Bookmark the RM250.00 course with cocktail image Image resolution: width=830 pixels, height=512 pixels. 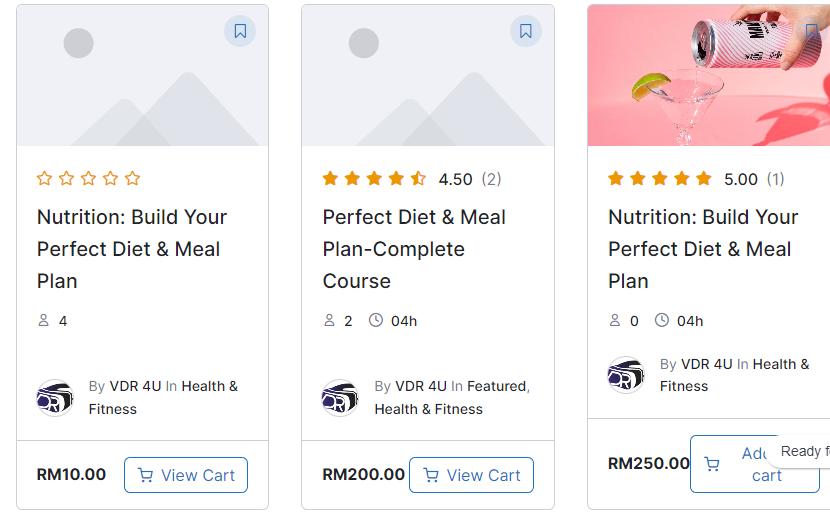(811, 31)
